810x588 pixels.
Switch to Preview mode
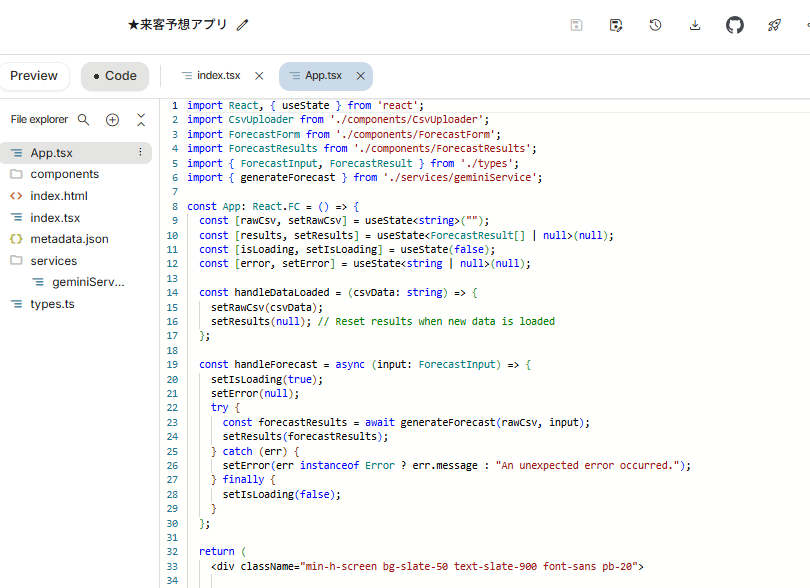[x=34, y=76]
